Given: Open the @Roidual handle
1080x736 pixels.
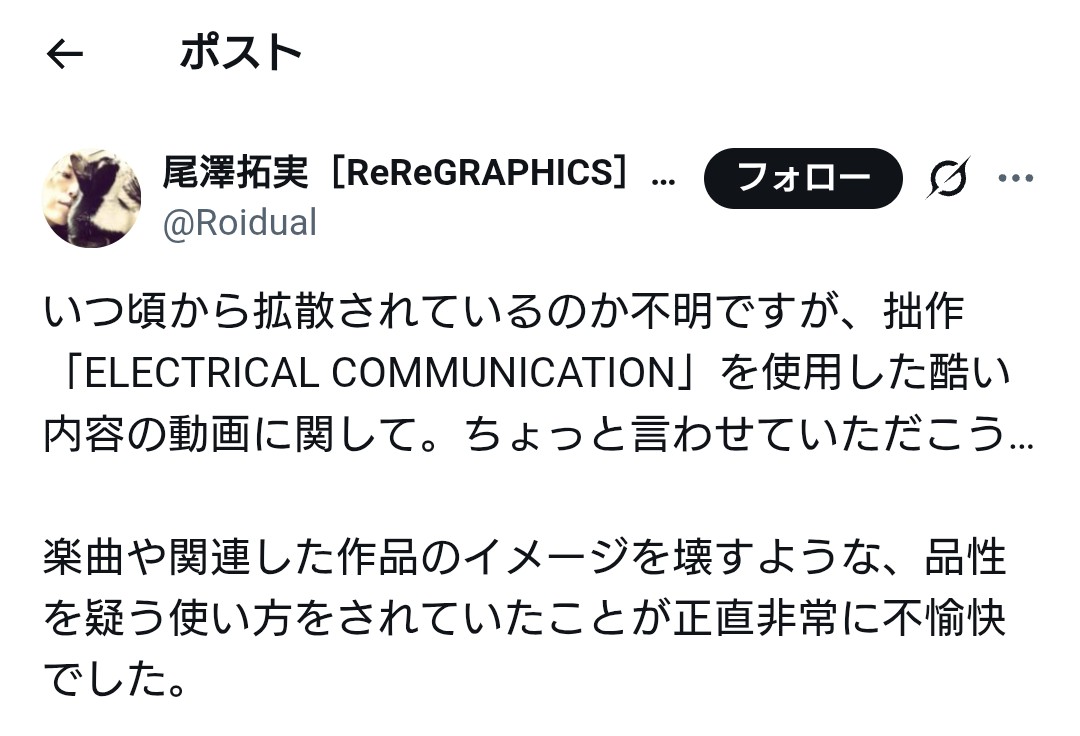Looking at the screenshot, I should click(240, 222).
